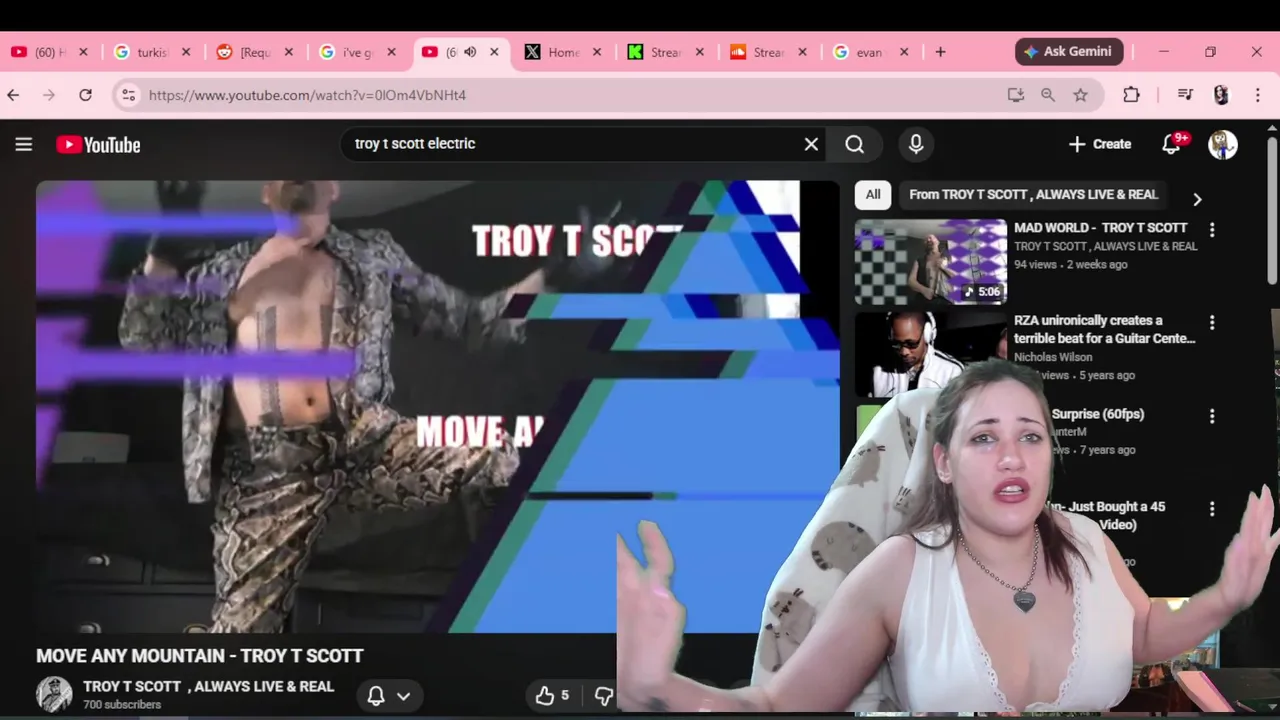1280x720 pixels.
Task: Open options for Surprise (60fps) video
Action: pyautogui.click(x=1212, y=416)
